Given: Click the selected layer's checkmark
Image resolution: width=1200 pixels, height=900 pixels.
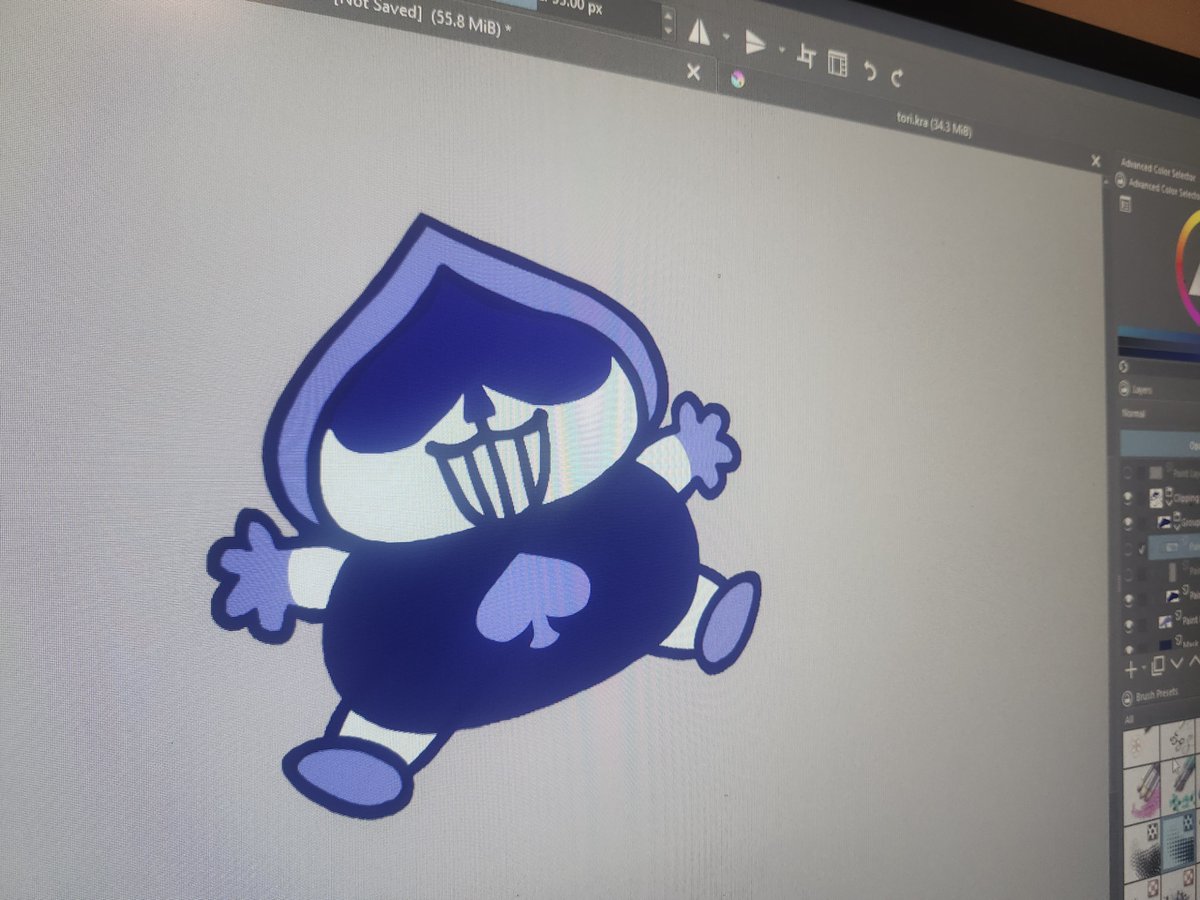Looking at the screenshot, I should point(1142,549).
